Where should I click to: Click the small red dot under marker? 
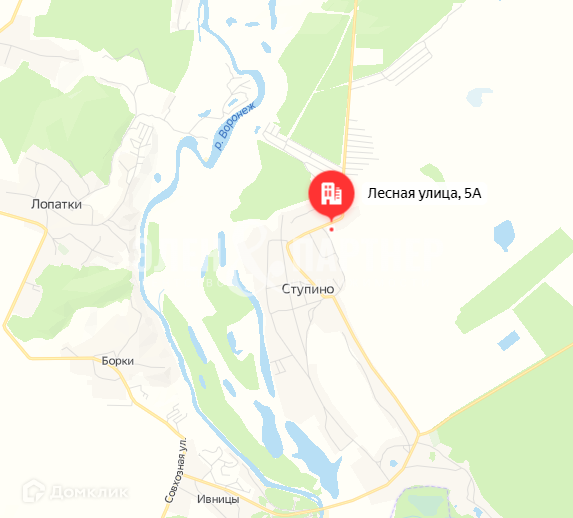pos(331,230)
